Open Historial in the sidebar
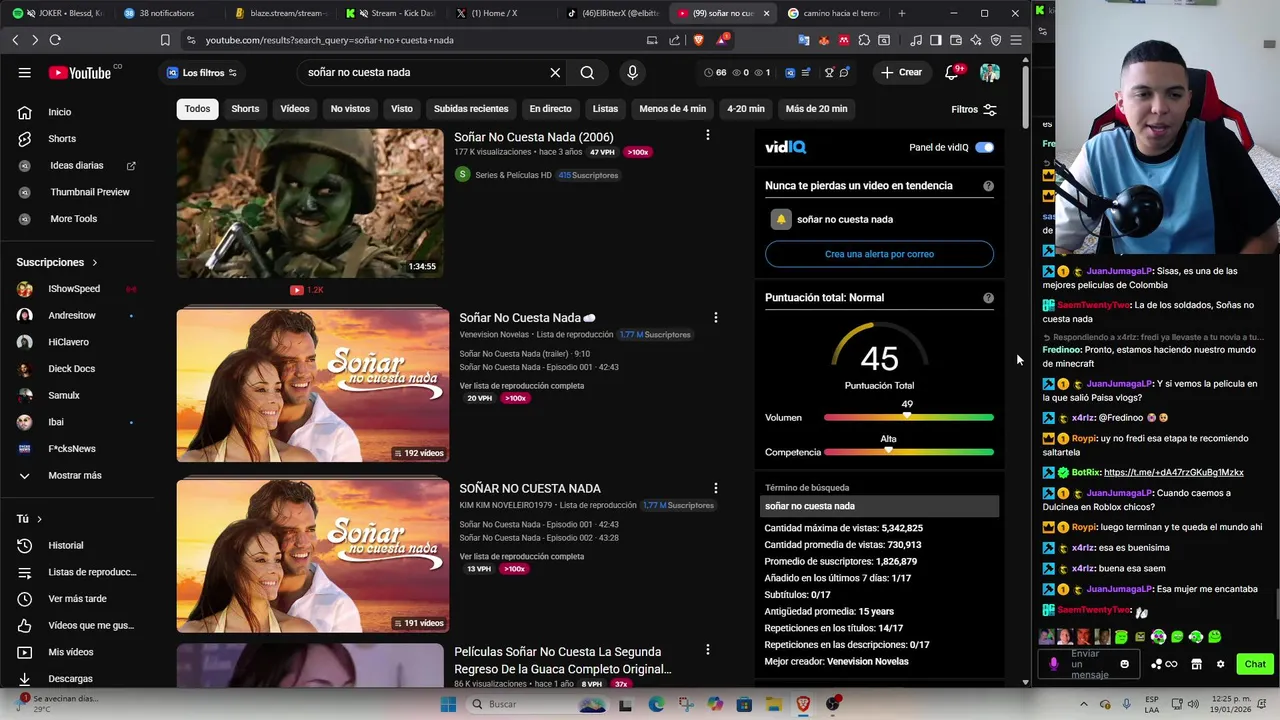Image resolution: width=1280 pixels, height=720 pixels. click(x=66, y=545)
